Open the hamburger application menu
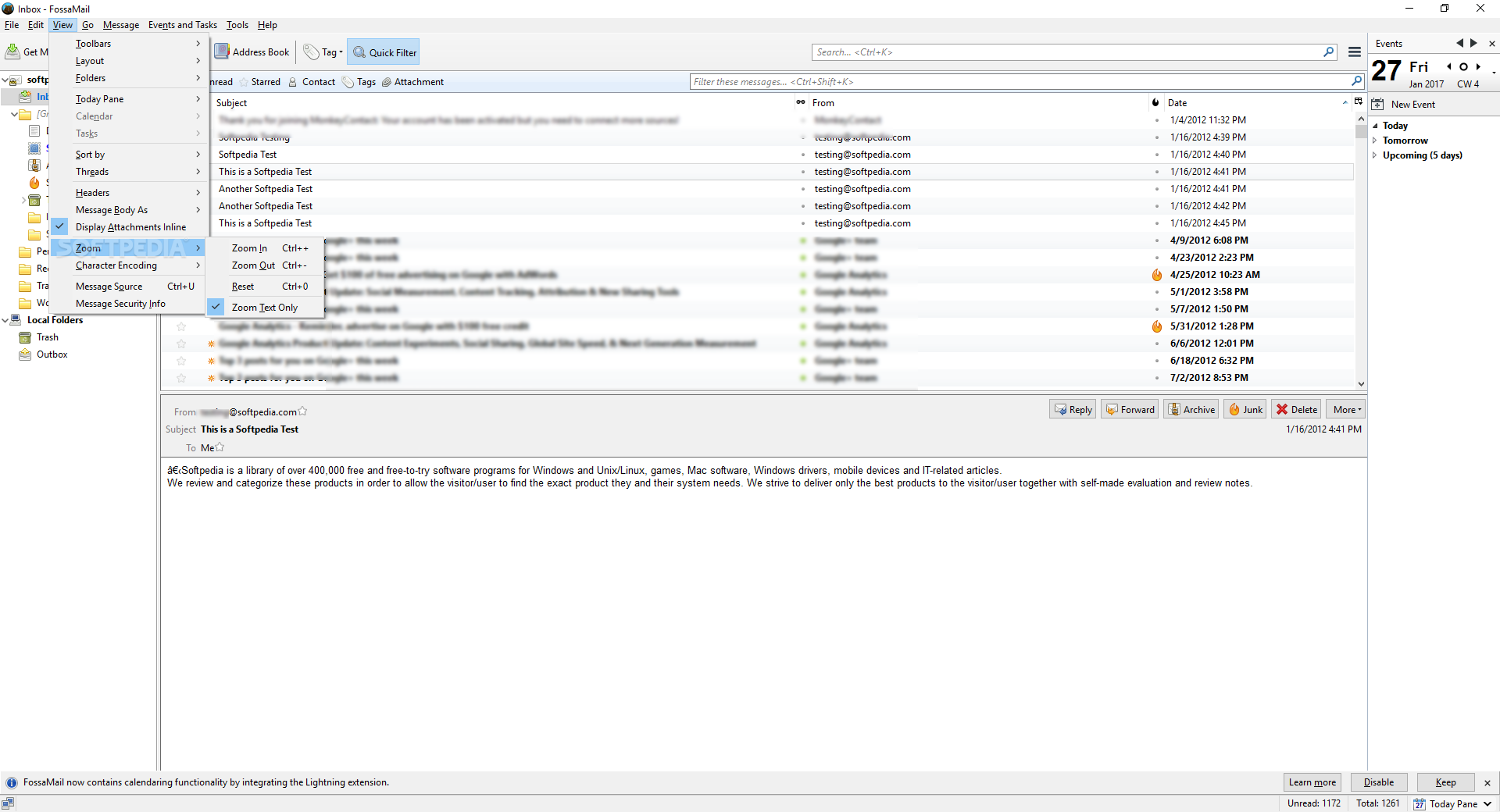This screenshot has width=1500, height=812. click(x=1355, y=52)
